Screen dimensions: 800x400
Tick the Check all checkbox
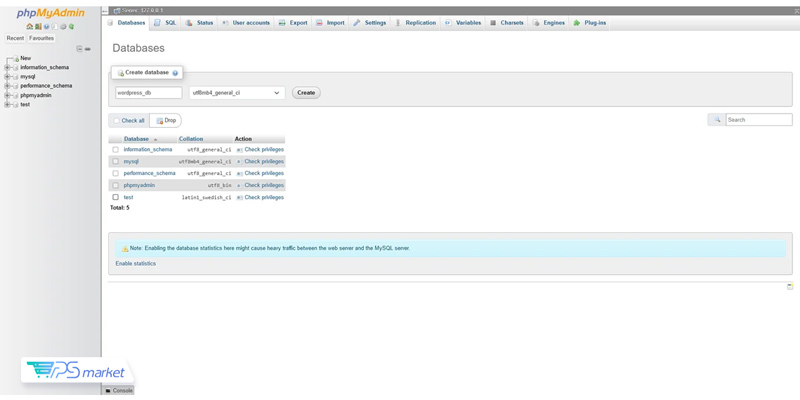tap(117, 121)
